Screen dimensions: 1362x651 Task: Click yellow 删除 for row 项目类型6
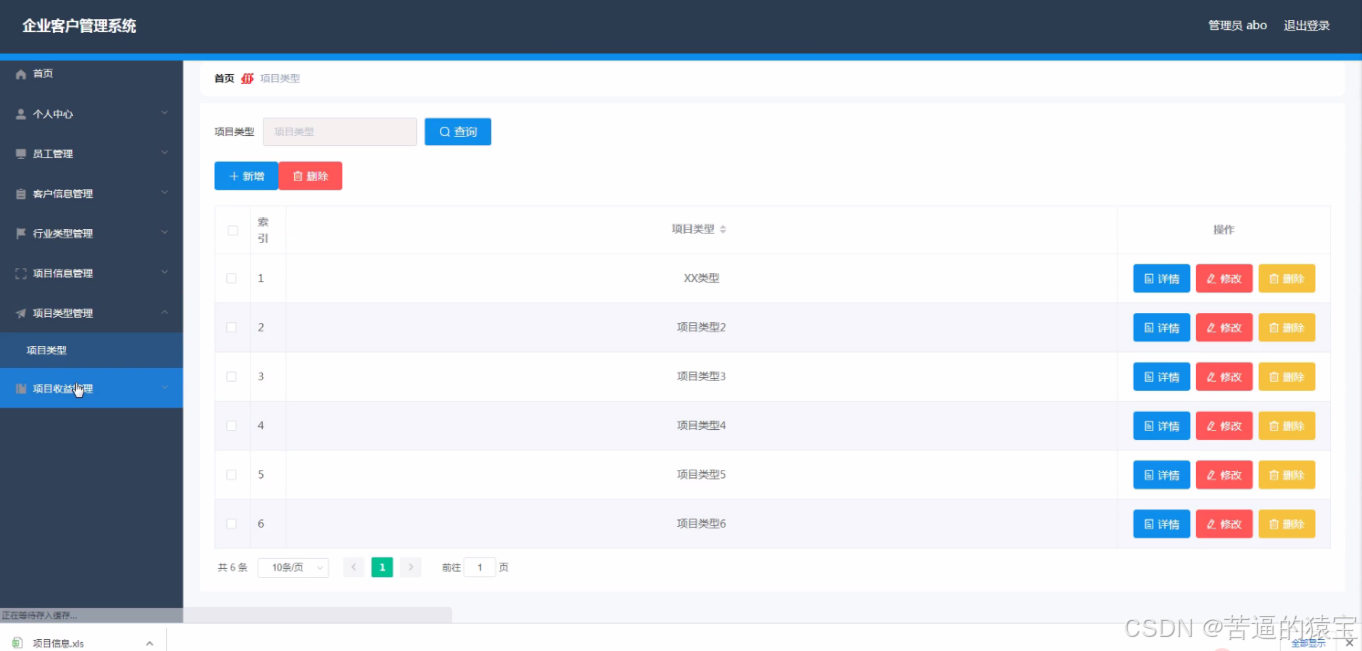coord(1286,523)
